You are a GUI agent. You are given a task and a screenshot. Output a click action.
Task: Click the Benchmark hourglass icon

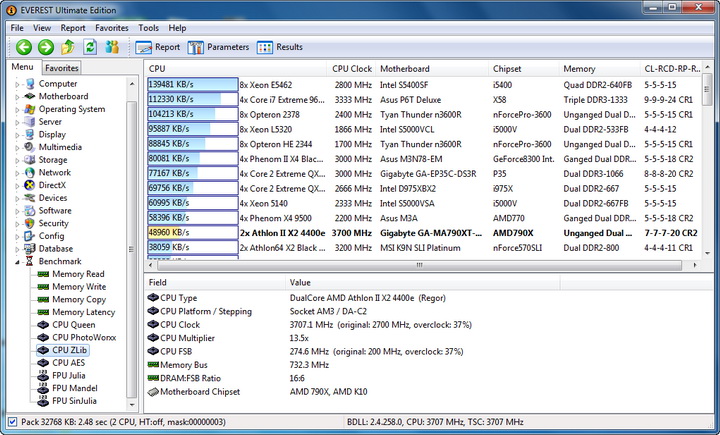pos(30,261)
